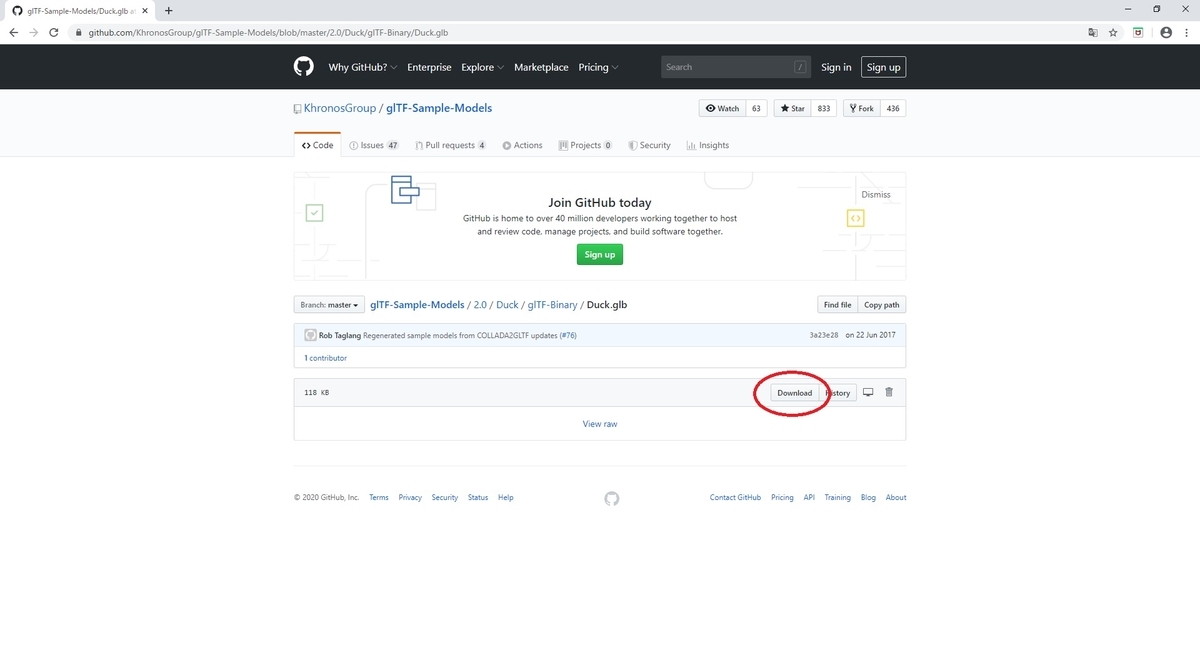Viewport: 1200px width, 650px height.
Task: Download the Duck.glb file
Action: 795,393
